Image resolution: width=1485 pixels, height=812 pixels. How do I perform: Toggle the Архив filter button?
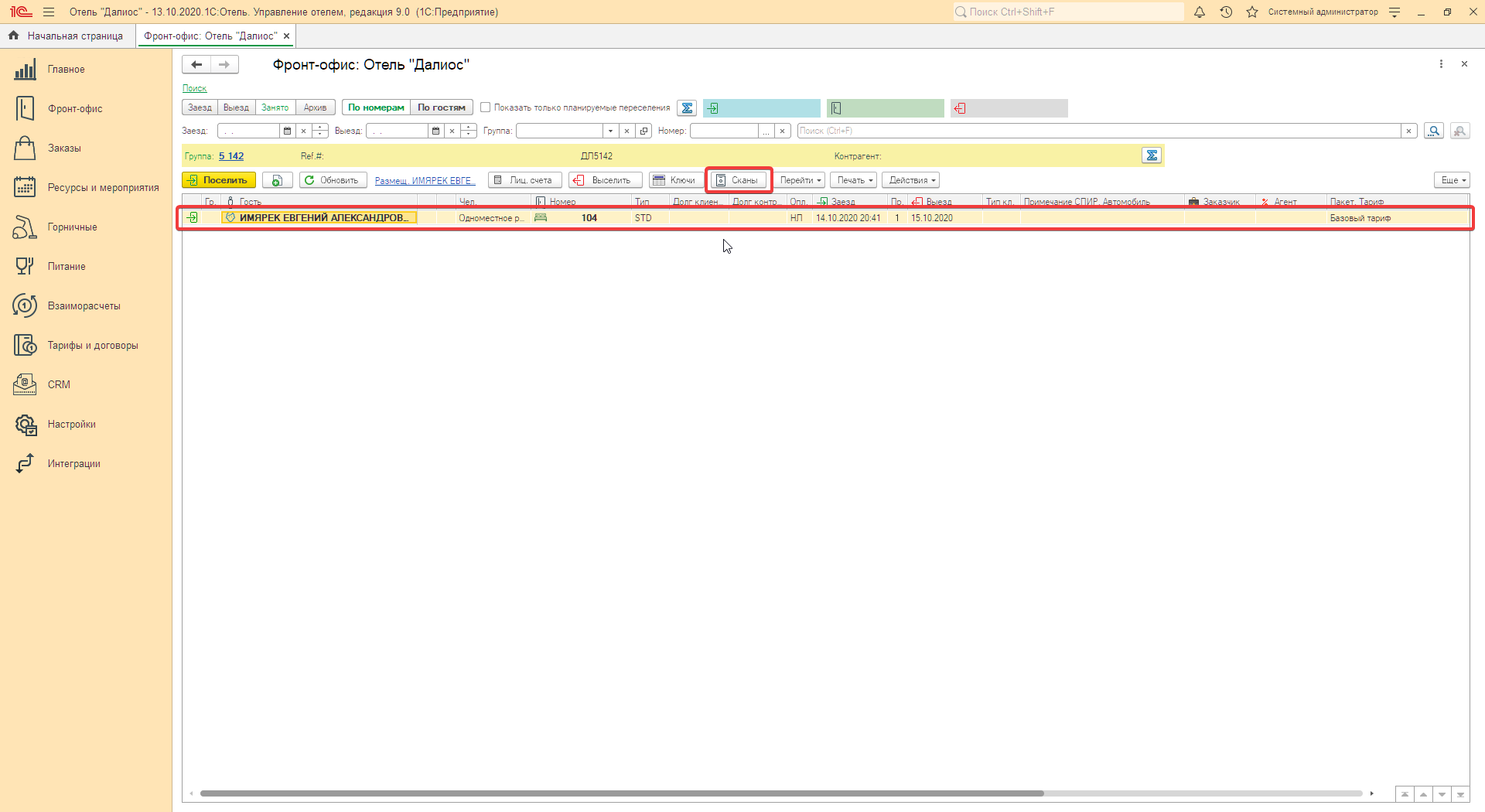pos(316,108)
